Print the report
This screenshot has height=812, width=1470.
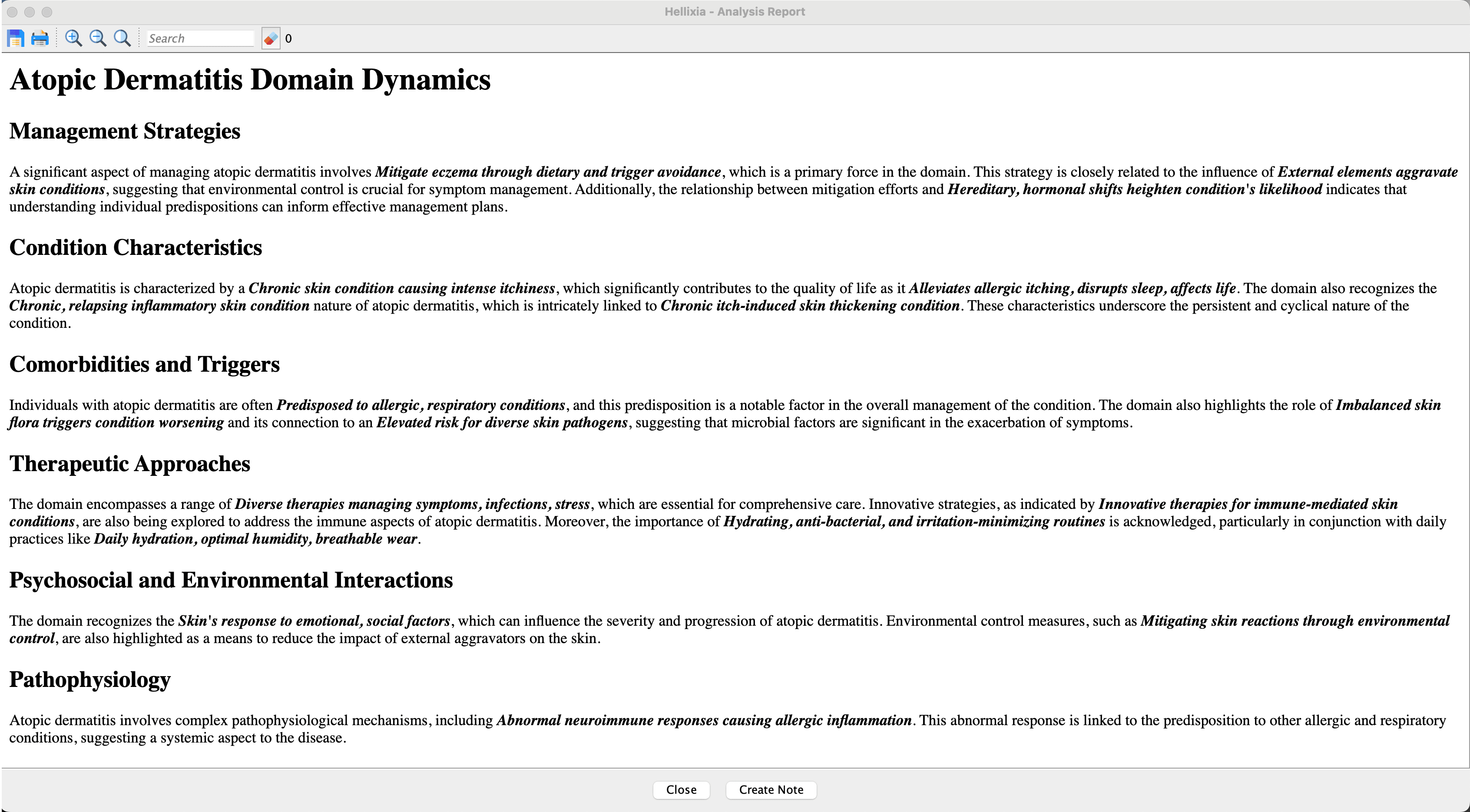(x=40, y=38)
